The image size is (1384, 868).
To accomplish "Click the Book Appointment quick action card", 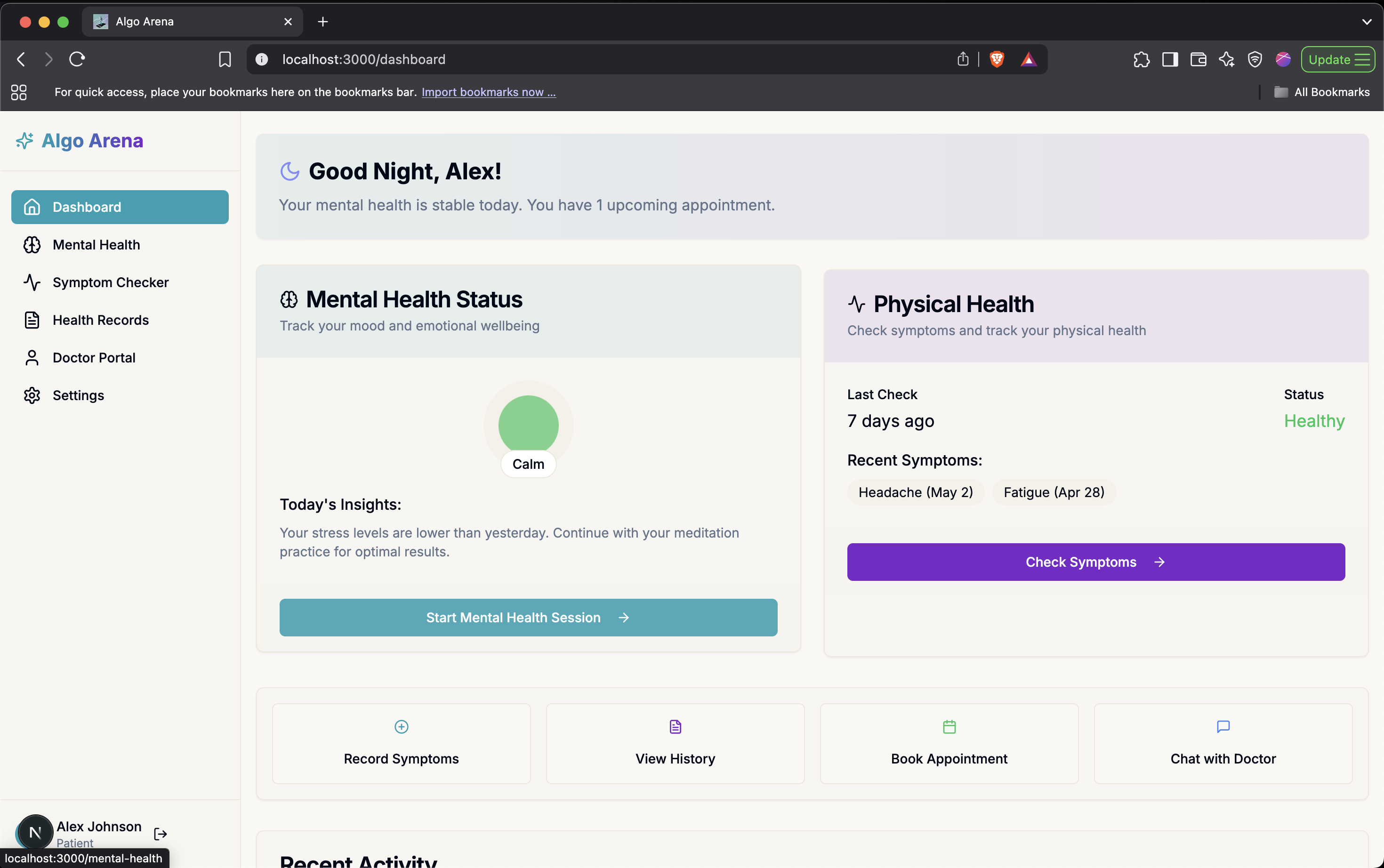I will tap(948, 743).
